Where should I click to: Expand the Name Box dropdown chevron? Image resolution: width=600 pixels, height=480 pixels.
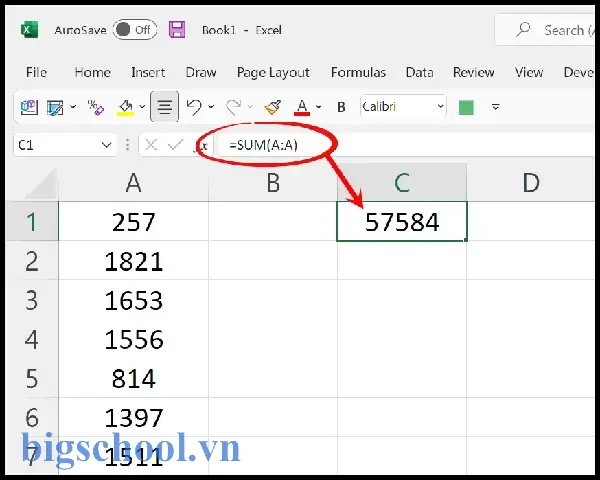click(x=106, y=145)
